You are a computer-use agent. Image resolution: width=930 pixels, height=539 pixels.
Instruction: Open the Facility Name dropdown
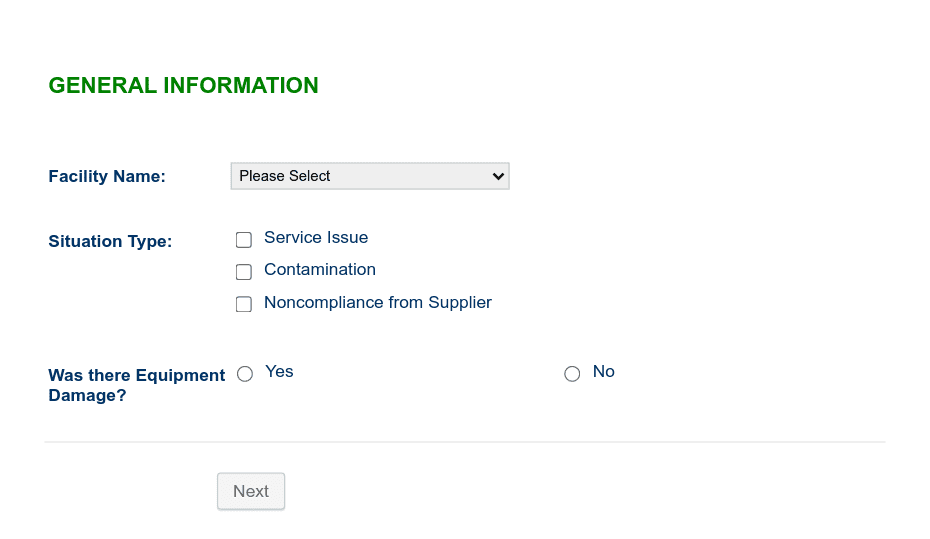pyautogui.click(x=369, y=176)
